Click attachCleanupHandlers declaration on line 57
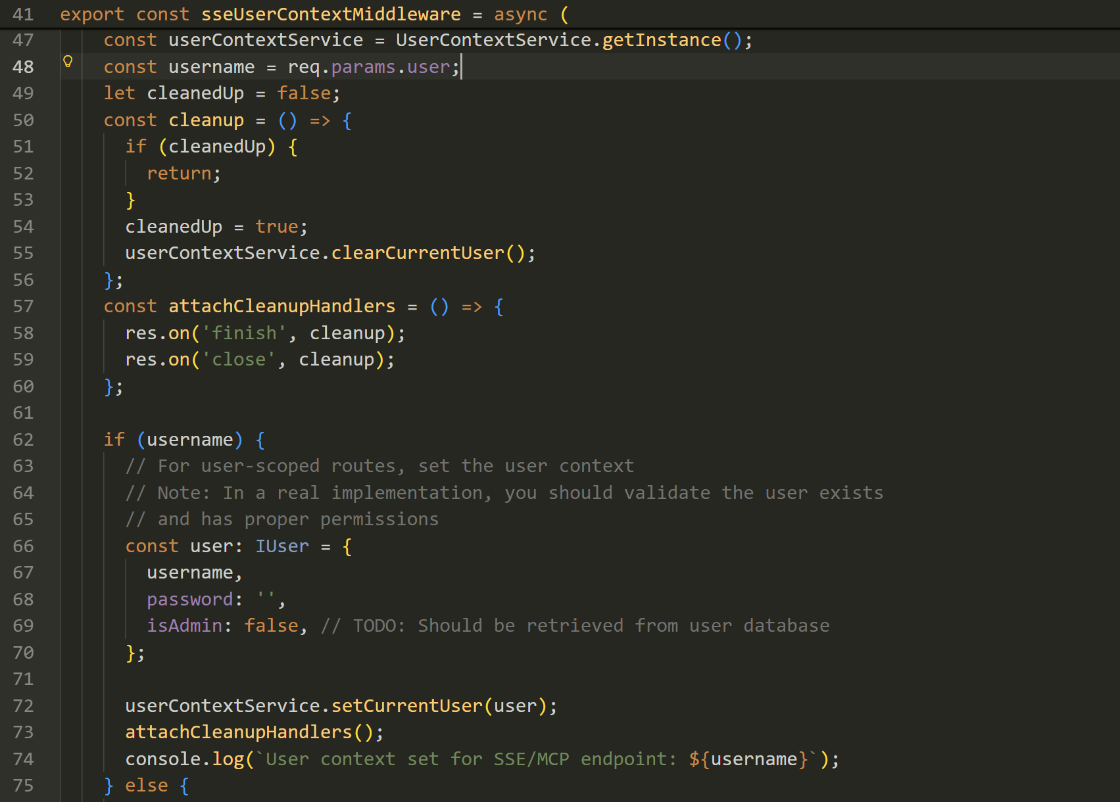The image size is (1120, 802). pyautogui.click(x=282, y=306)
